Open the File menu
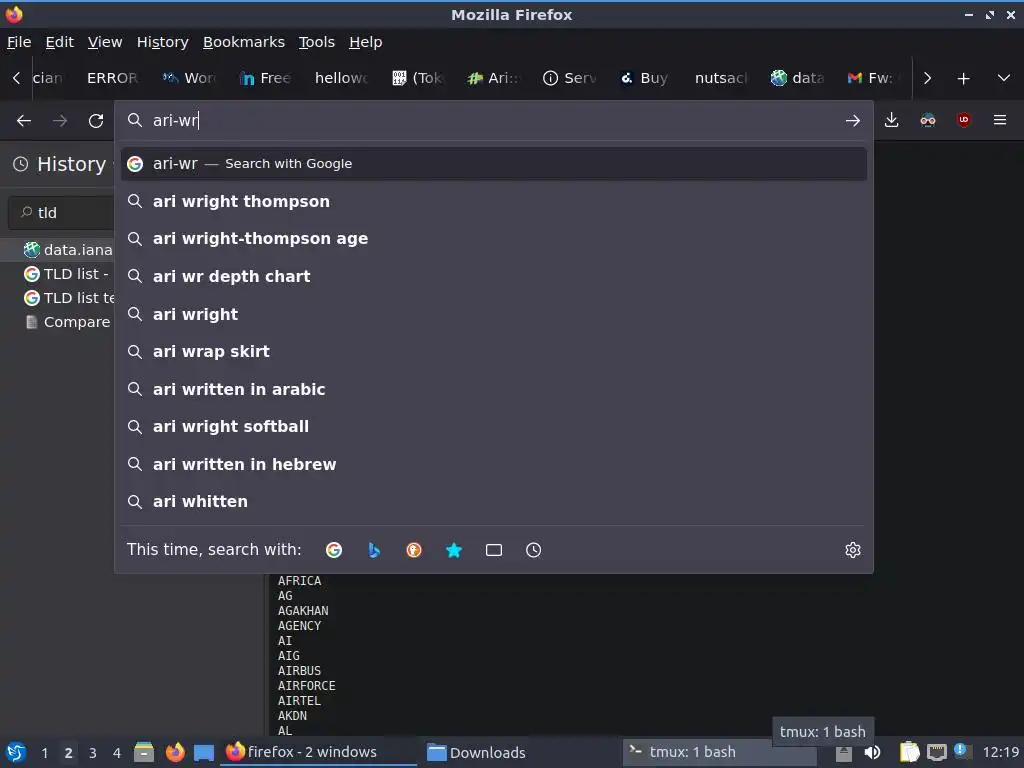 19,42
